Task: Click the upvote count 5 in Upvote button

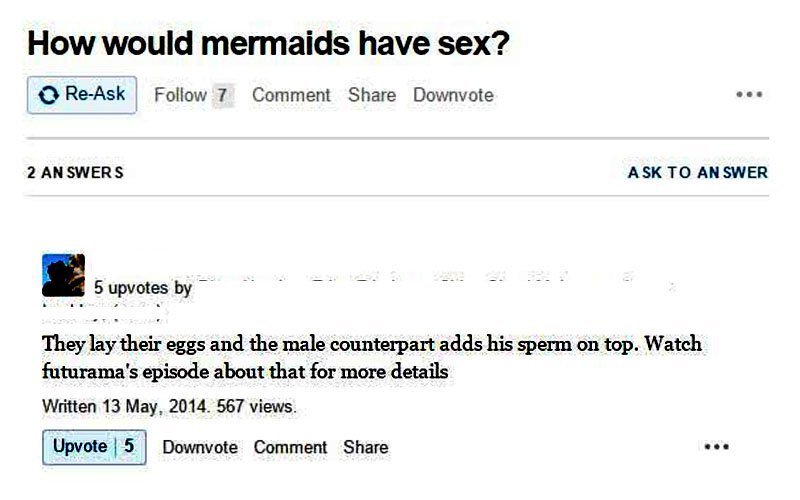Action: [x=129, y=446]
